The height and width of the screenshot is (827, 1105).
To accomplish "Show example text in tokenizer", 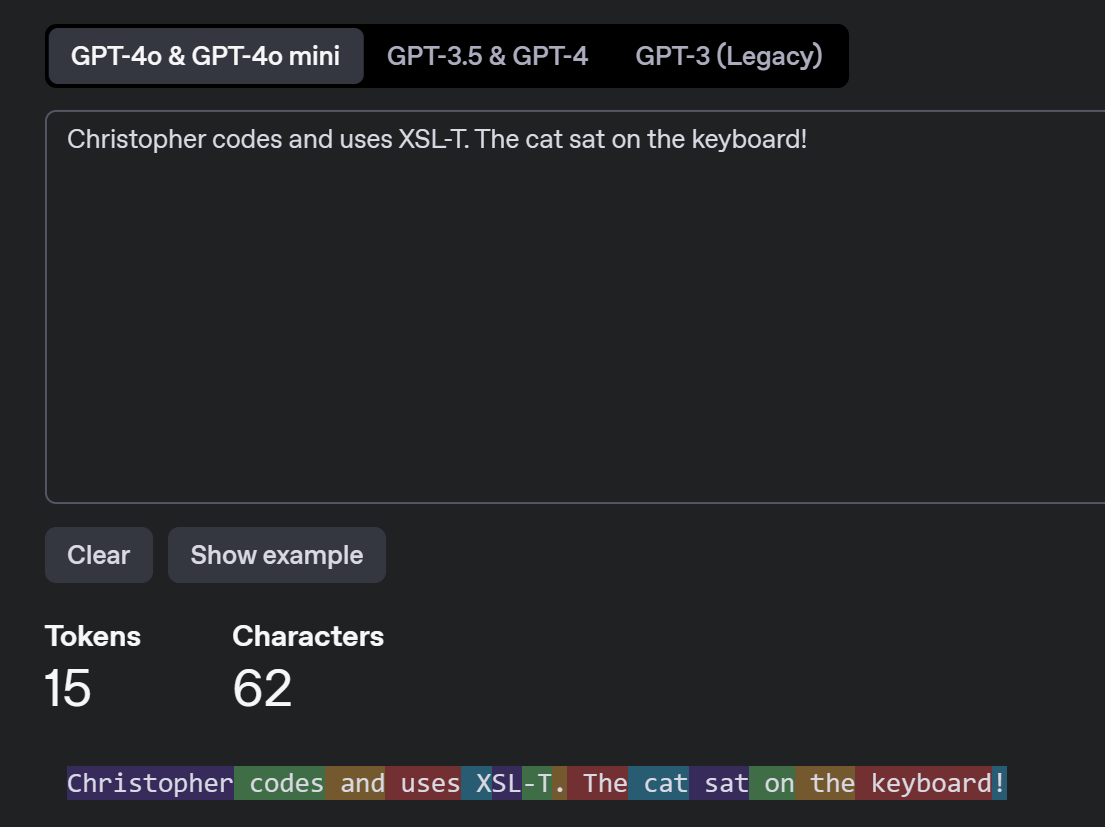I will pyautogui.click(x=276, y=555).
